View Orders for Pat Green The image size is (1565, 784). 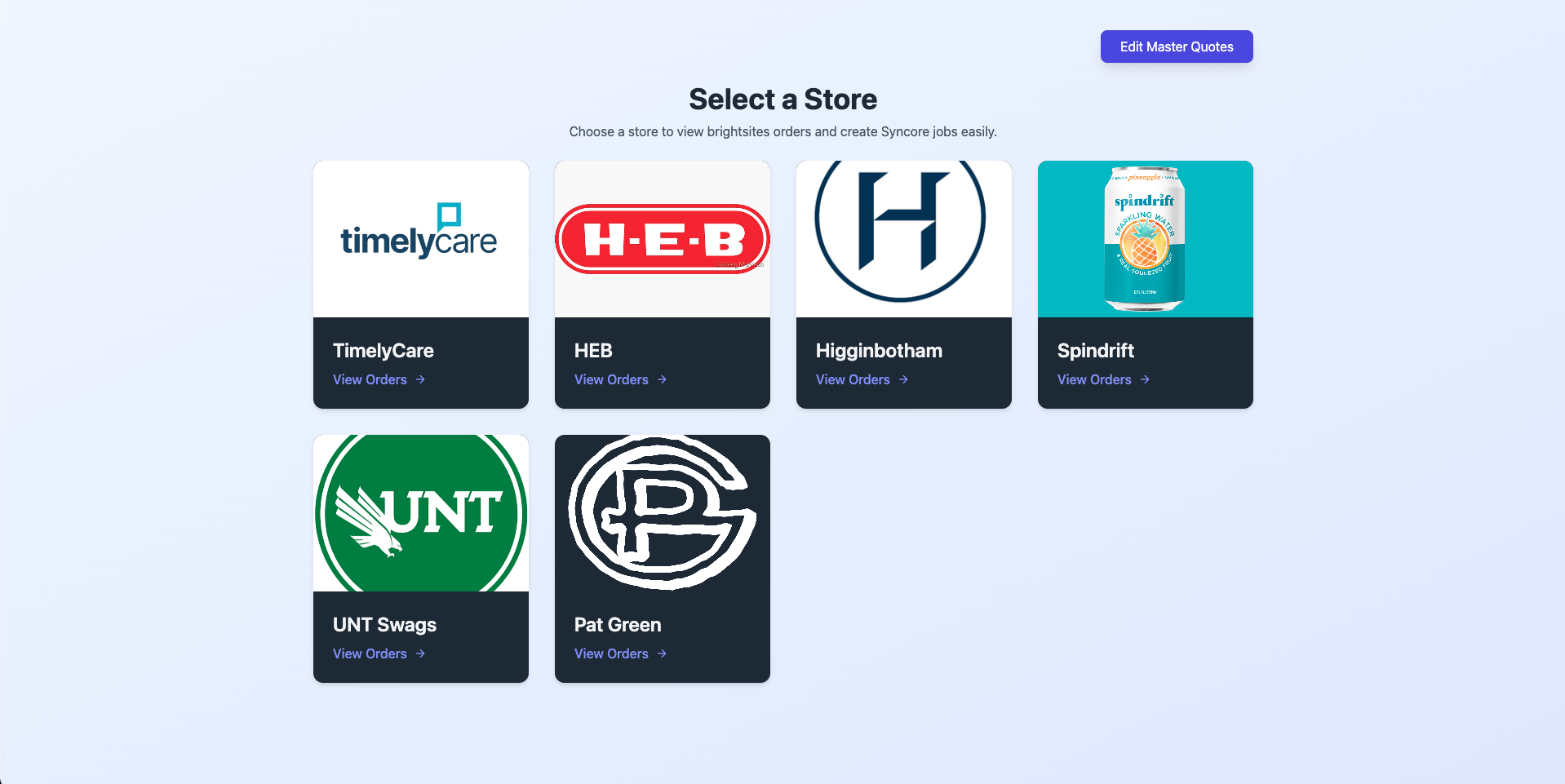(x=611, y=653)
